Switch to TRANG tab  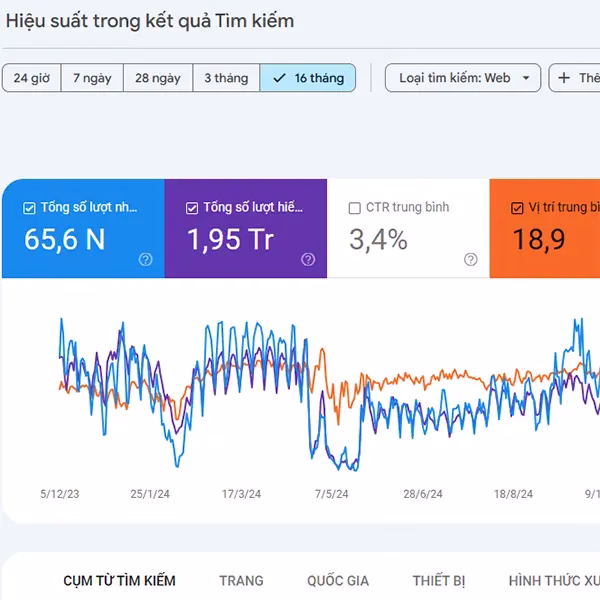click(241, 580)
